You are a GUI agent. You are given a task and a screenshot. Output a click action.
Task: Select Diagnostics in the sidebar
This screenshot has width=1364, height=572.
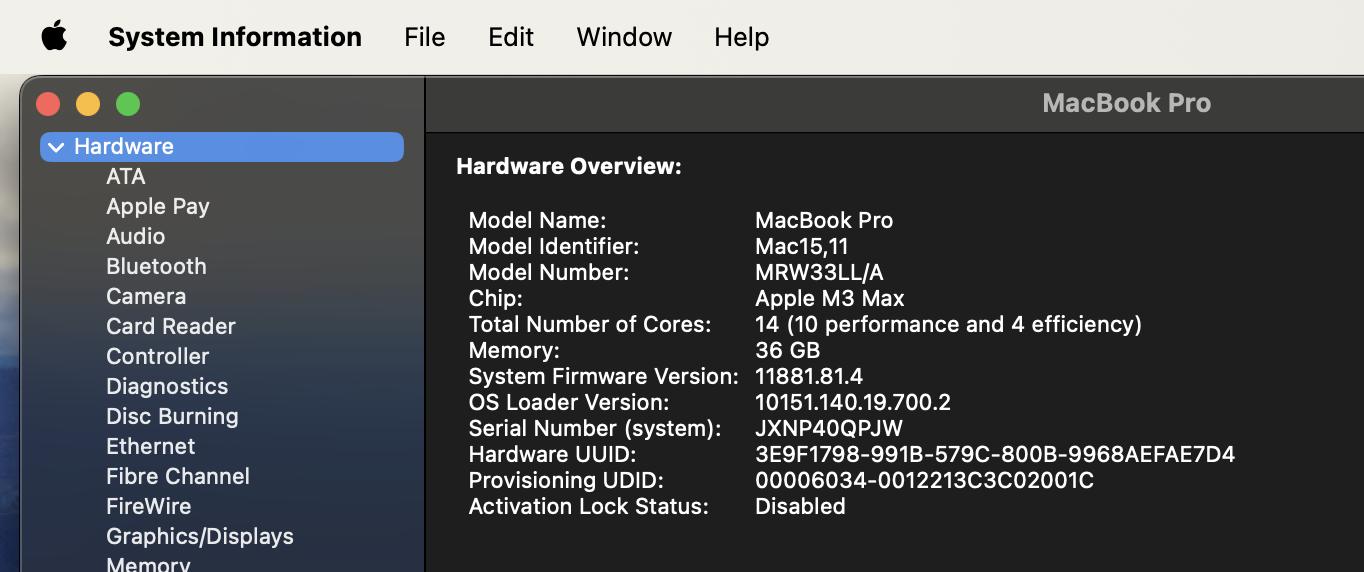coord(167,386)
